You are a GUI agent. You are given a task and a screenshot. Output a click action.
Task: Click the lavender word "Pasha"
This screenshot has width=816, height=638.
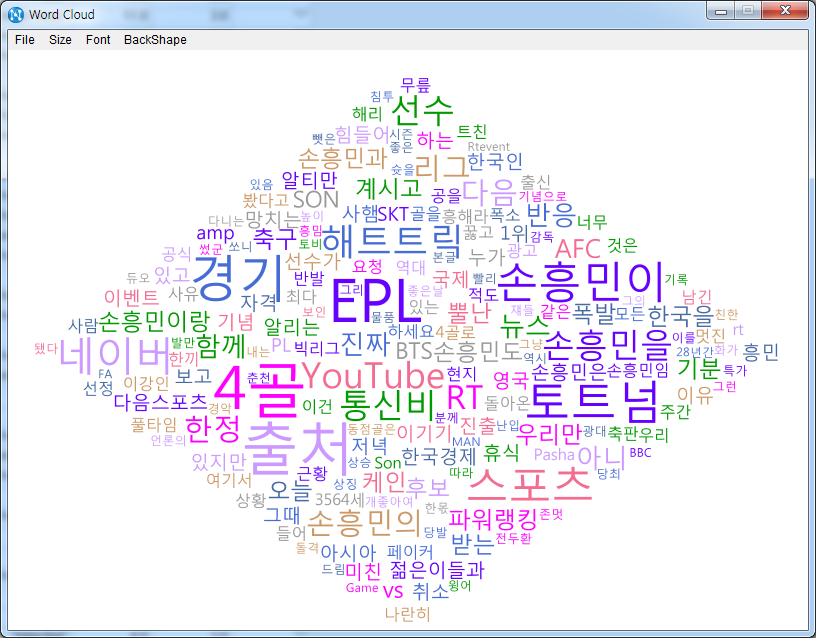(554, 455)
